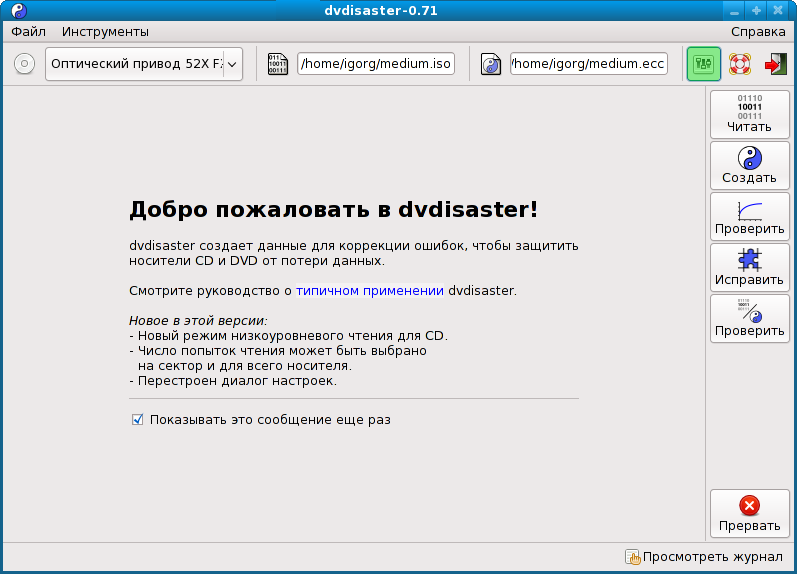Click the optical disc drive icon
This screenshot has height=574, width=797.
click(x=24, y=64)
